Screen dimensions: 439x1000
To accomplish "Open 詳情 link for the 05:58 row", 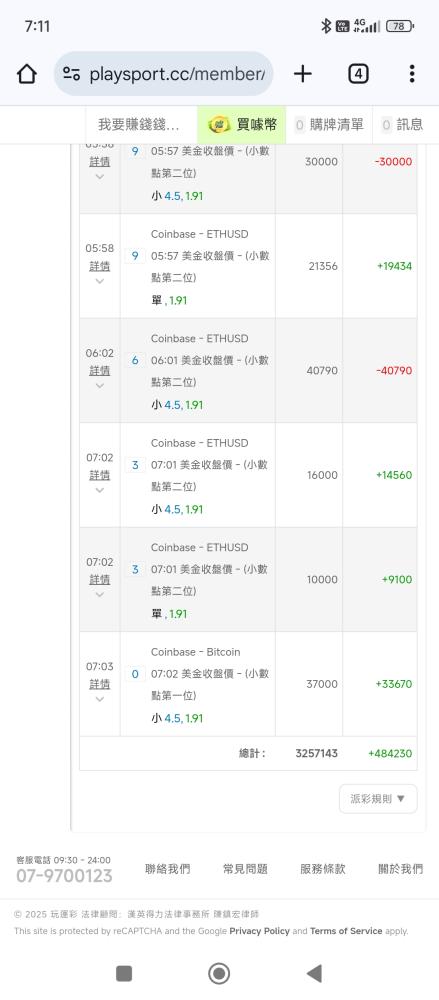I will coord(100,265).
